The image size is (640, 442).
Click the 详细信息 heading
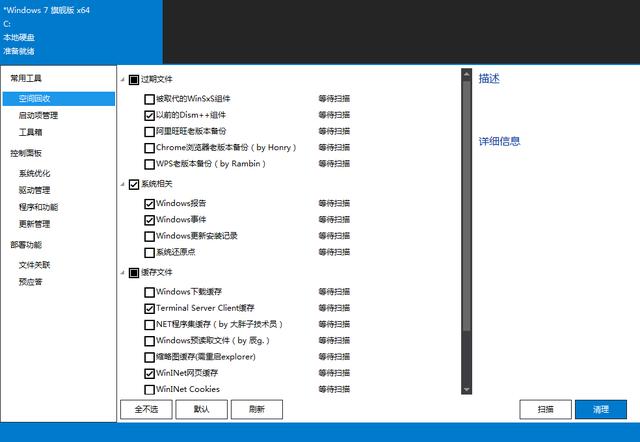(x=499, y=142)
